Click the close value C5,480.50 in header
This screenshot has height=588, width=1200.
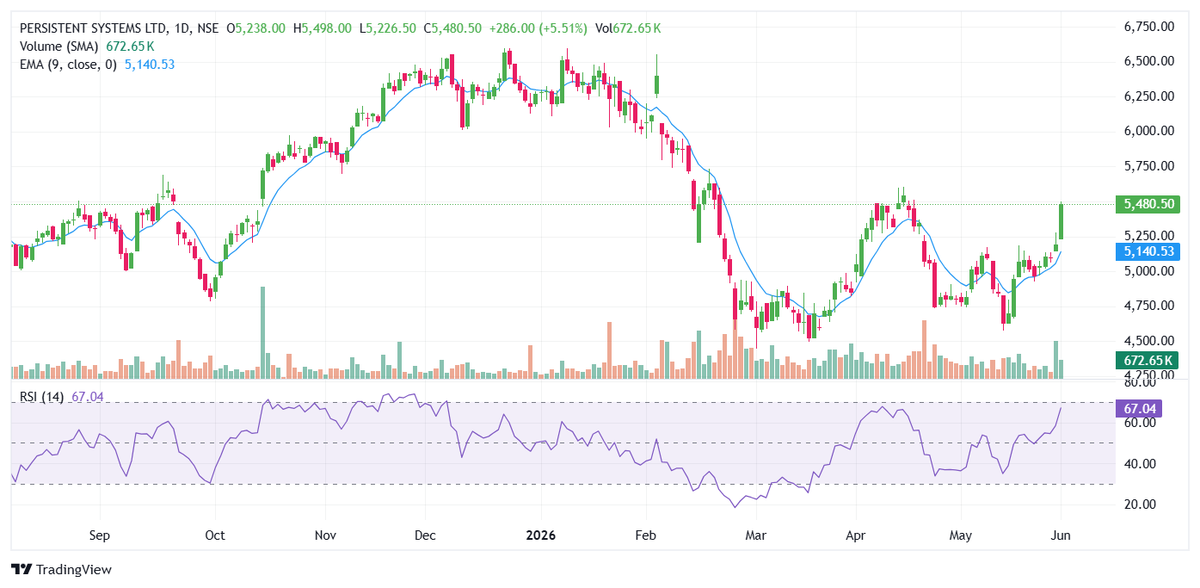coord(453,29)
